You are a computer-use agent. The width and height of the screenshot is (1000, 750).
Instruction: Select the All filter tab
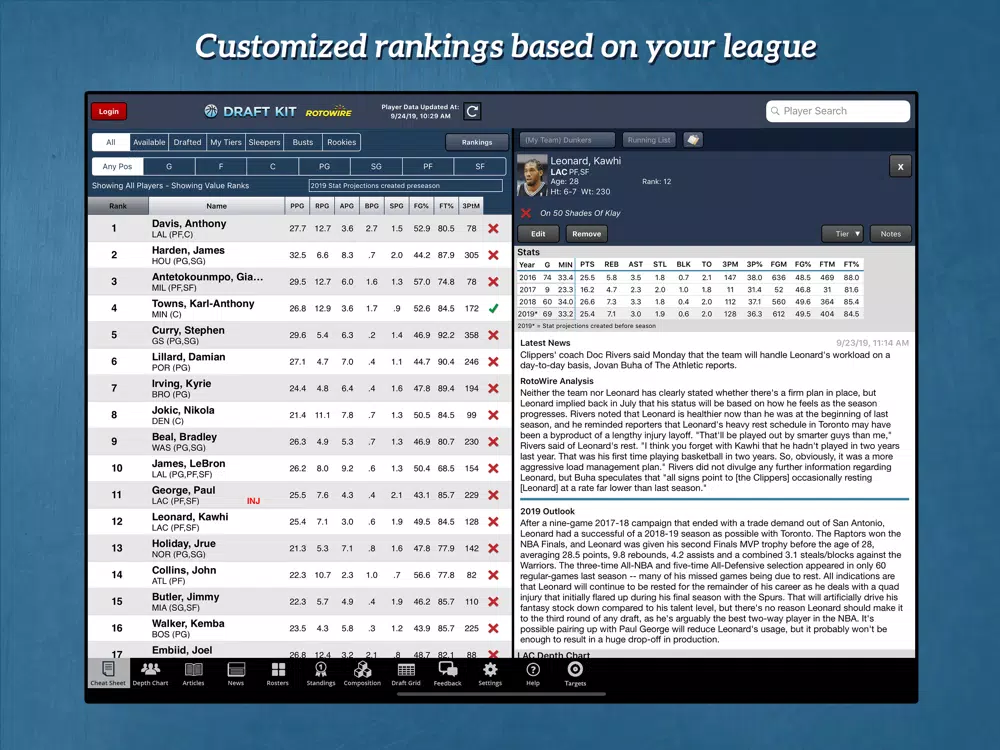[111, 142]
